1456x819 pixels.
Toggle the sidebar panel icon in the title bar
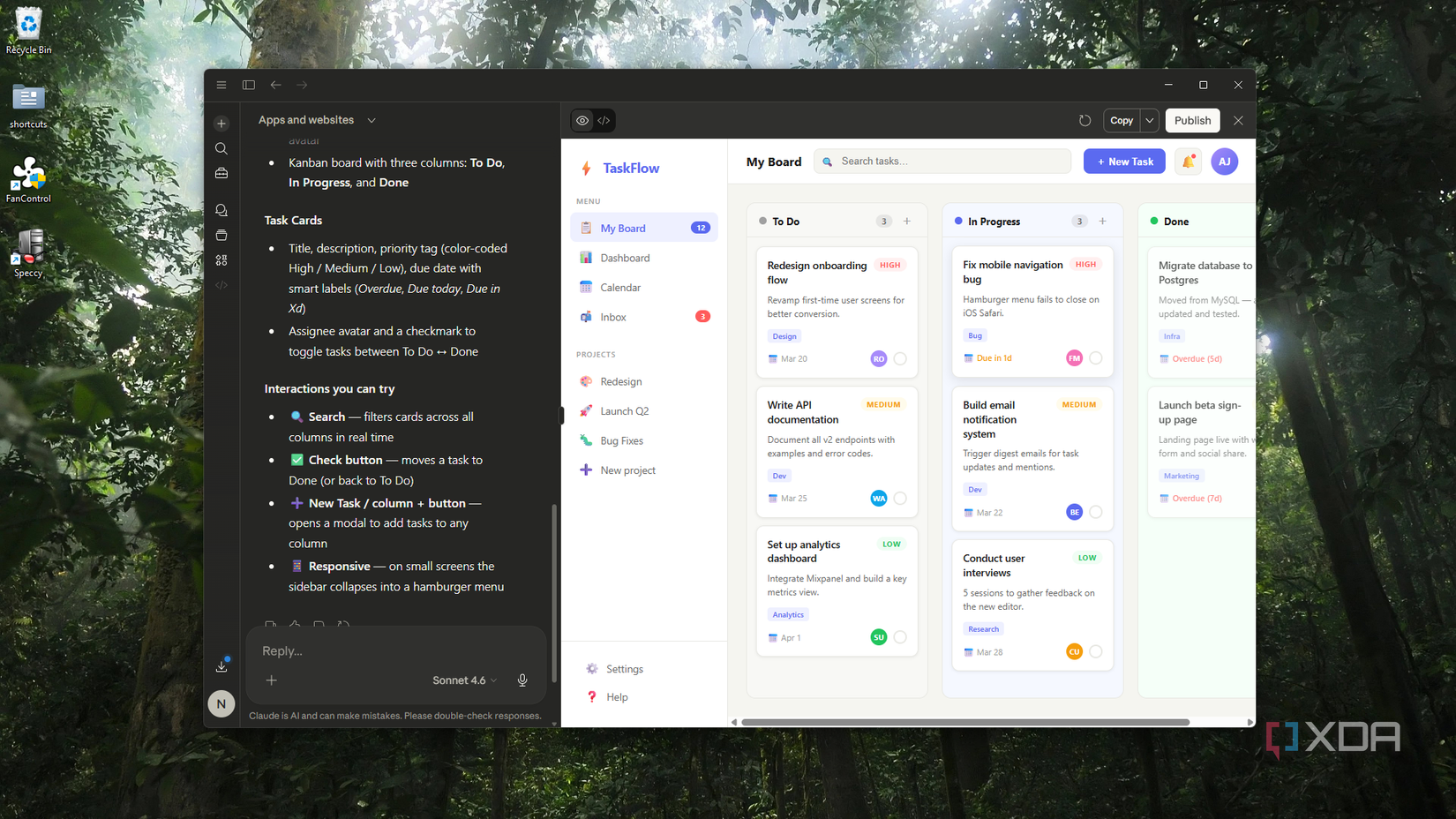pyautogui.click(x=249, y=85)
